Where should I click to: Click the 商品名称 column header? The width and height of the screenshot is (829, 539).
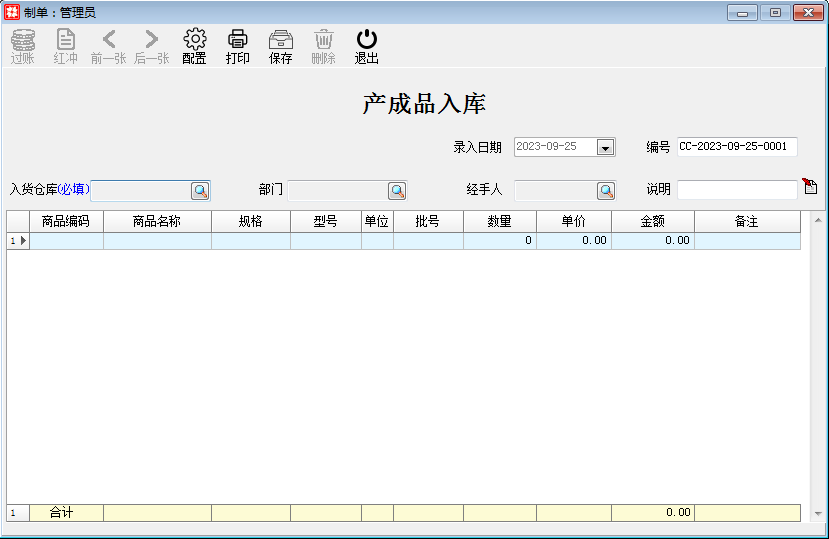[157, 222]
